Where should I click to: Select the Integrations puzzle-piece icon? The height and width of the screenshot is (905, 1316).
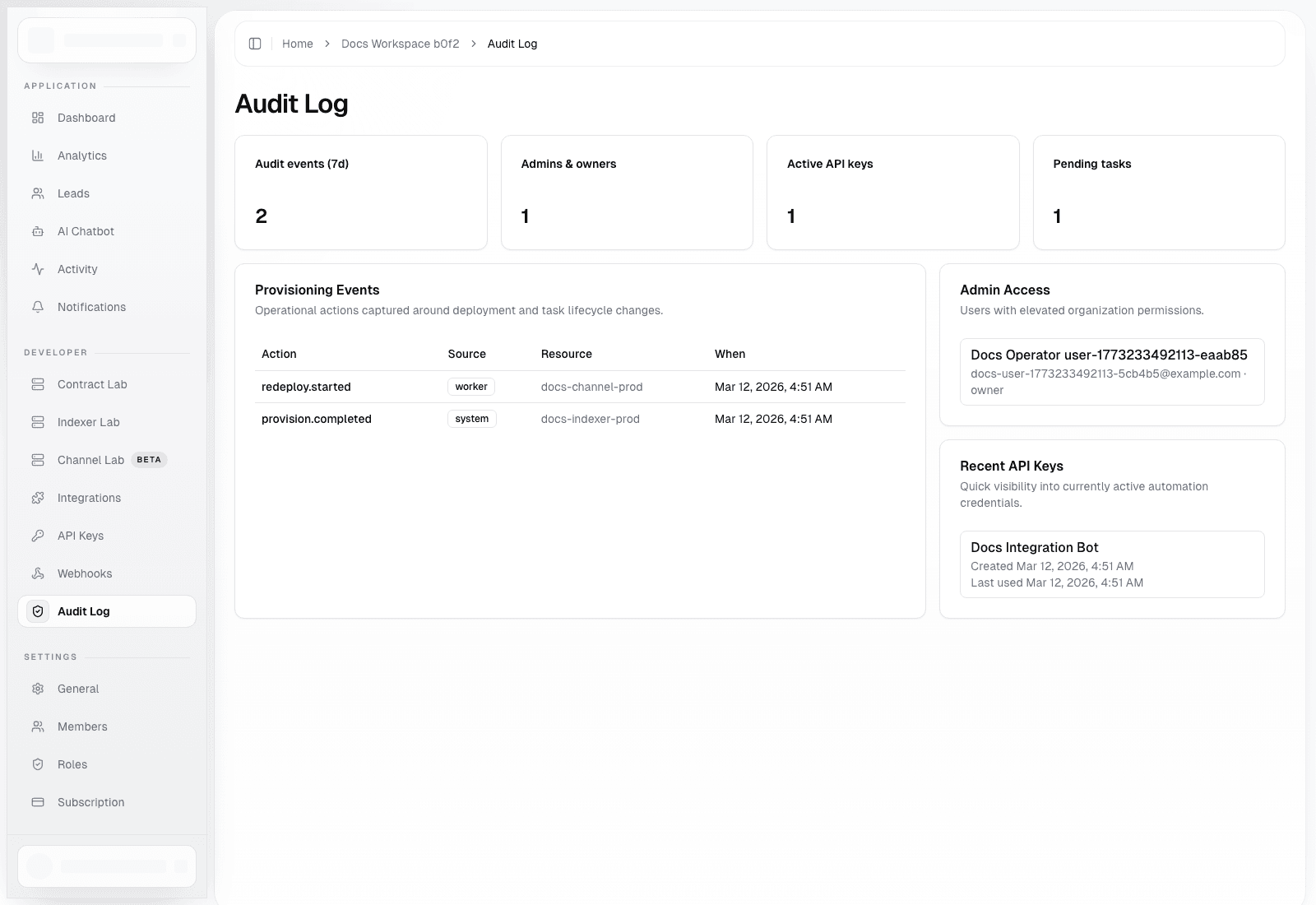pyautogui.click(x=38, y=498)
